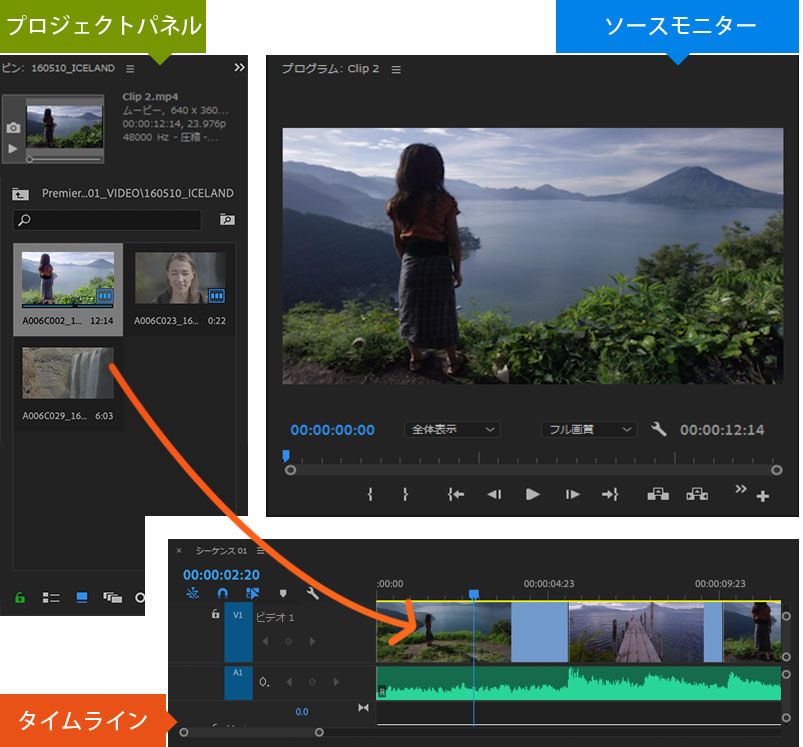The width and height of the screenshot is (803, 747).
Task: Toggle the timeline Snap magnet icon
Action: click(222, 593)
